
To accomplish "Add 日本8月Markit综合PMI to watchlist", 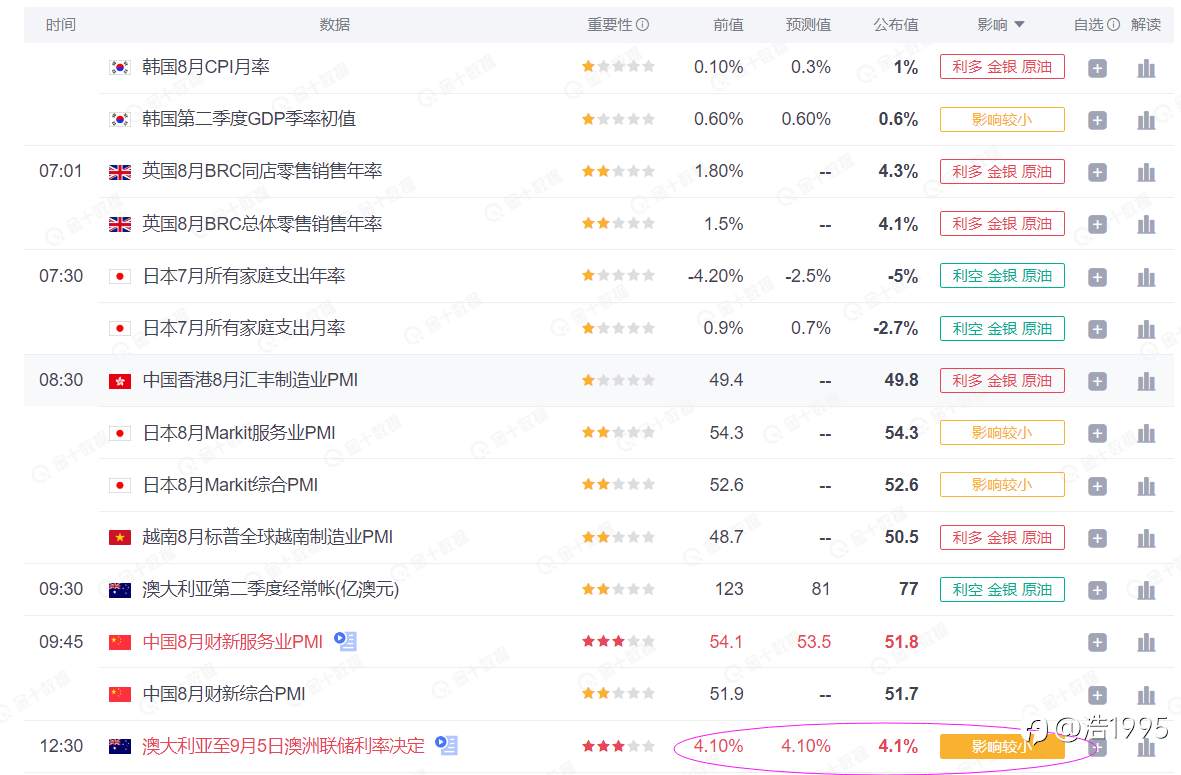I will [x=1097, y=486].
